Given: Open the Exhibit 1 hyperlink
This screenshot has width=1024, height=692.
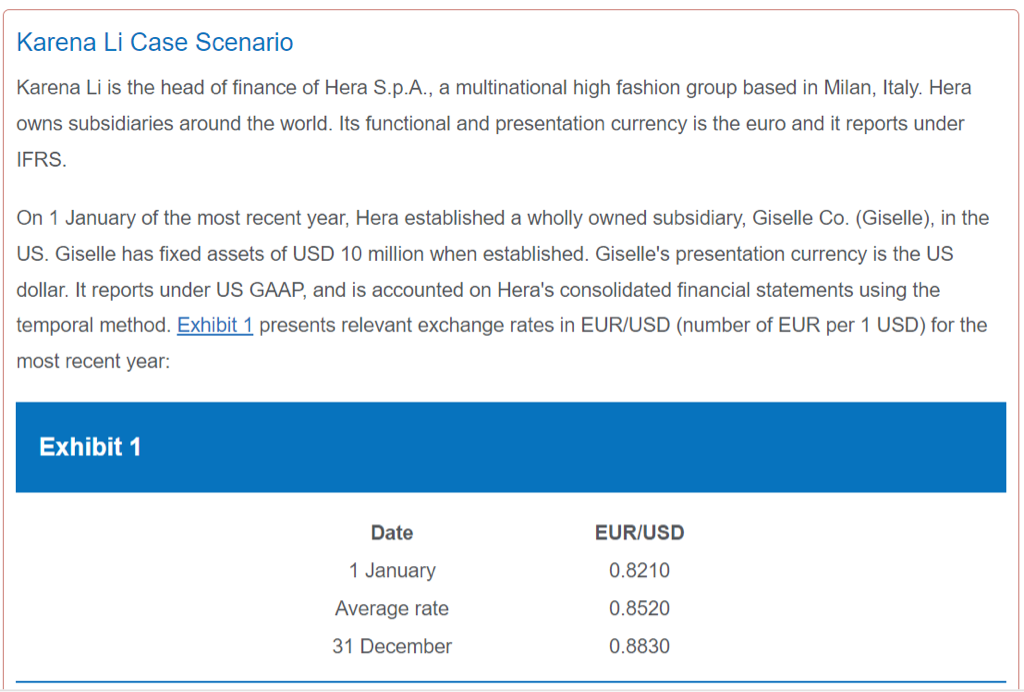Looking at the screenshot, I should [x=215, y=326].
